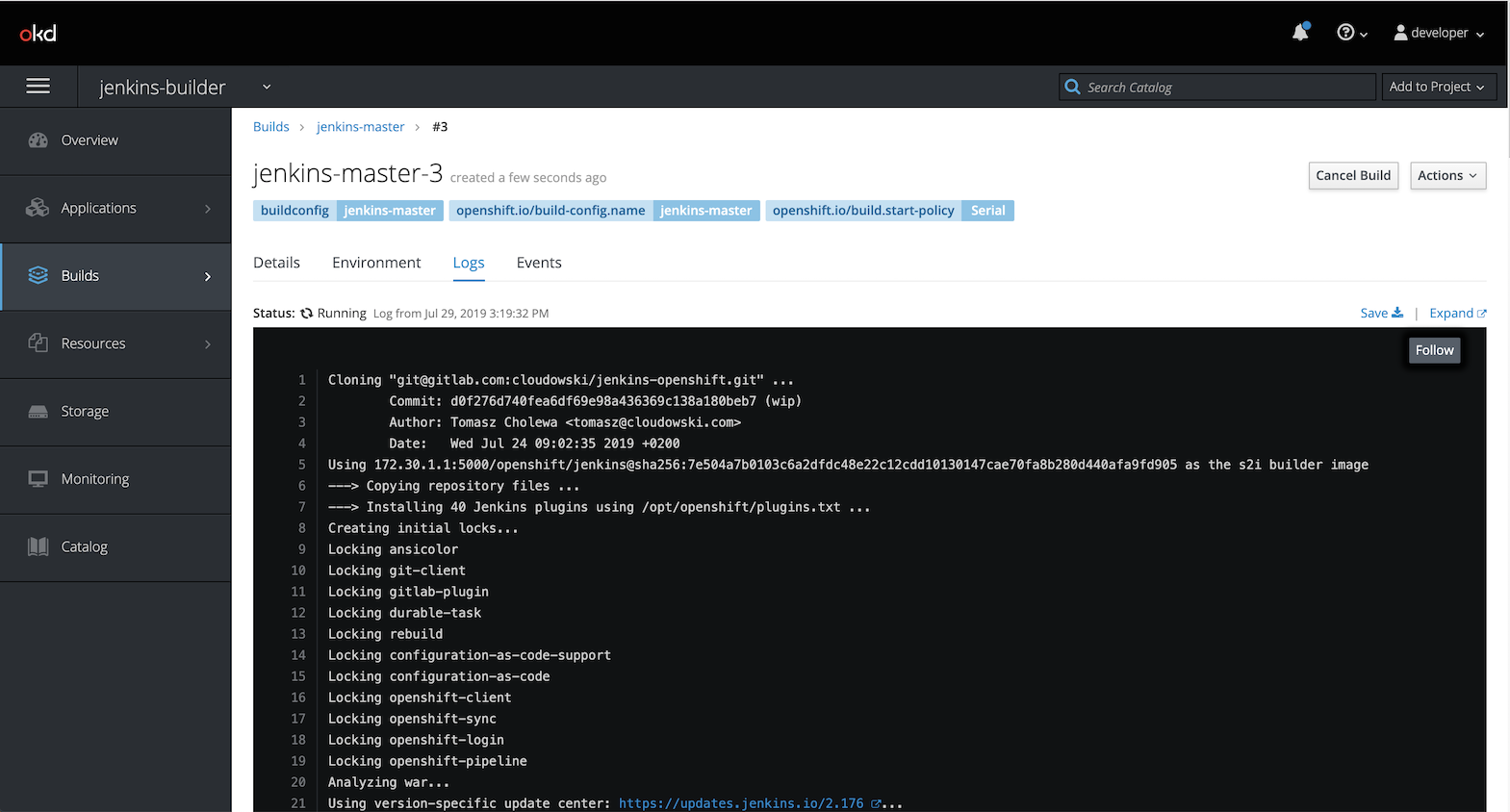Open the Add to Project dropdown
Screen dimensions: 1510x812
pos(1439,87)
